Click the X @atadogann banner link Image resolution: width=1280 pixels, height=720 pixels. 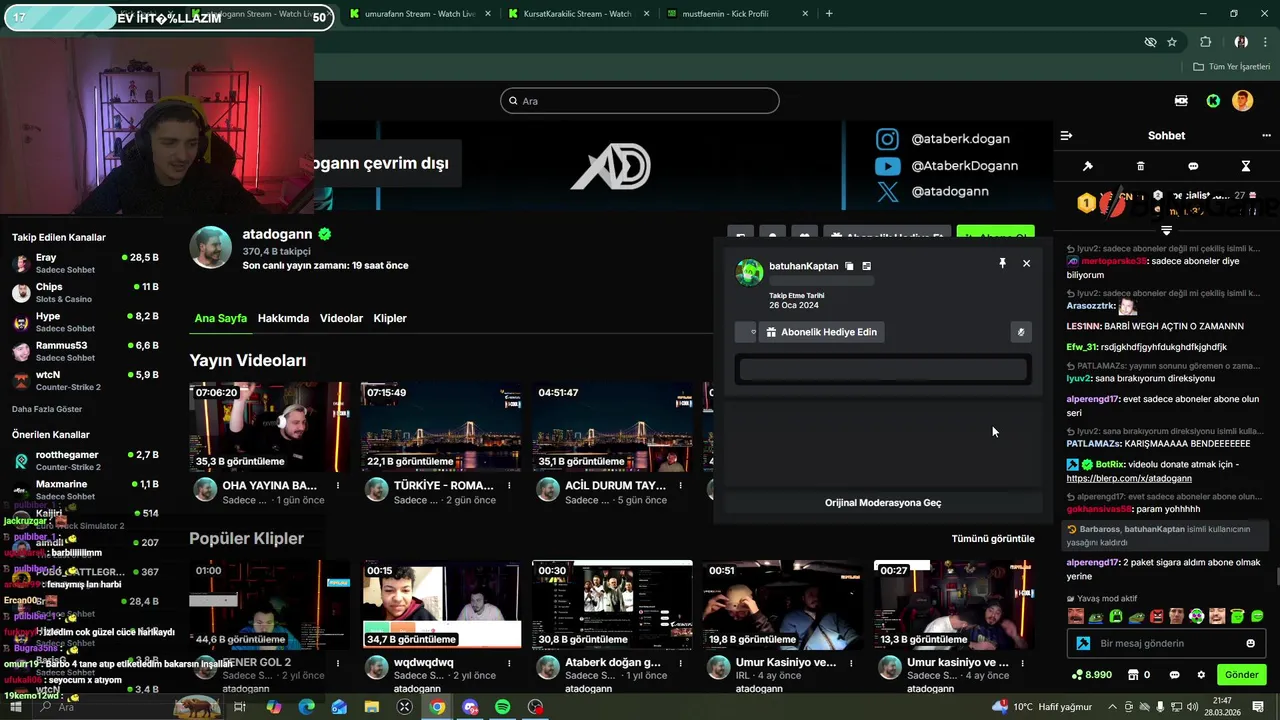click(x=933, y=191)
